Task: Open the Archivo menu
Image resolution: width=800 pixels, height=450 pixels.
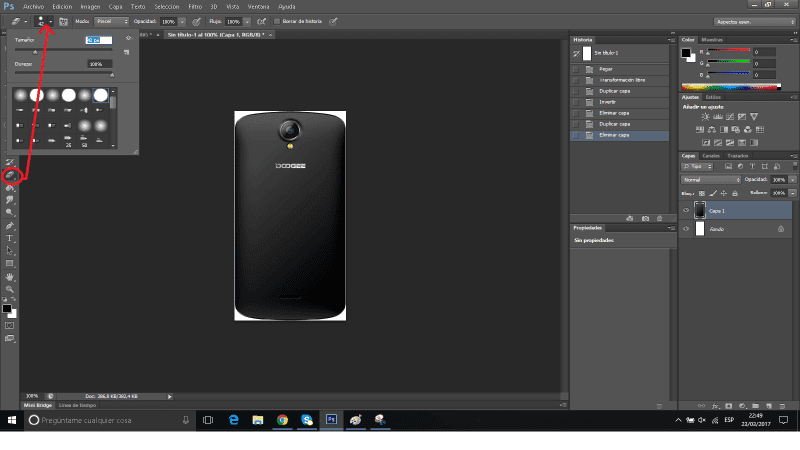Action: (34, 7)
